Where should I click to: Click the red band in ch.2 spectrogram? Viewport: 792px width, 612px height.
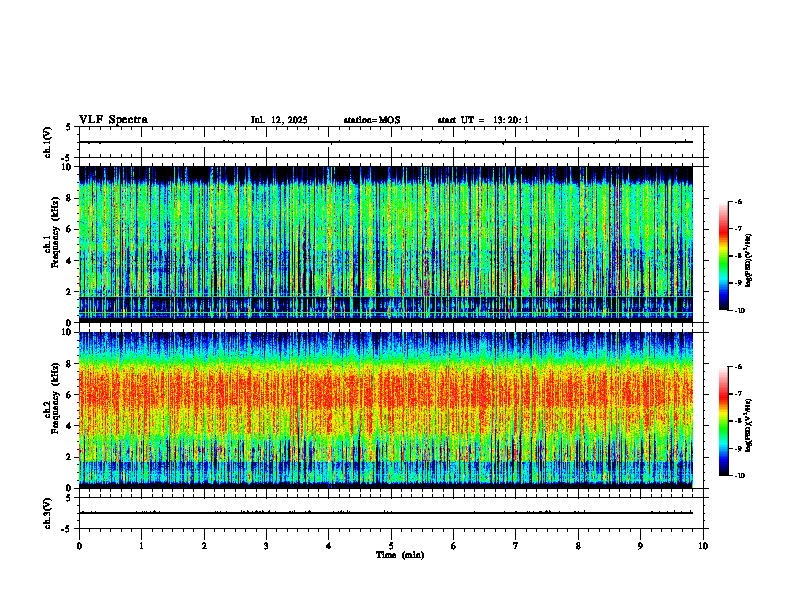(386, 391)
